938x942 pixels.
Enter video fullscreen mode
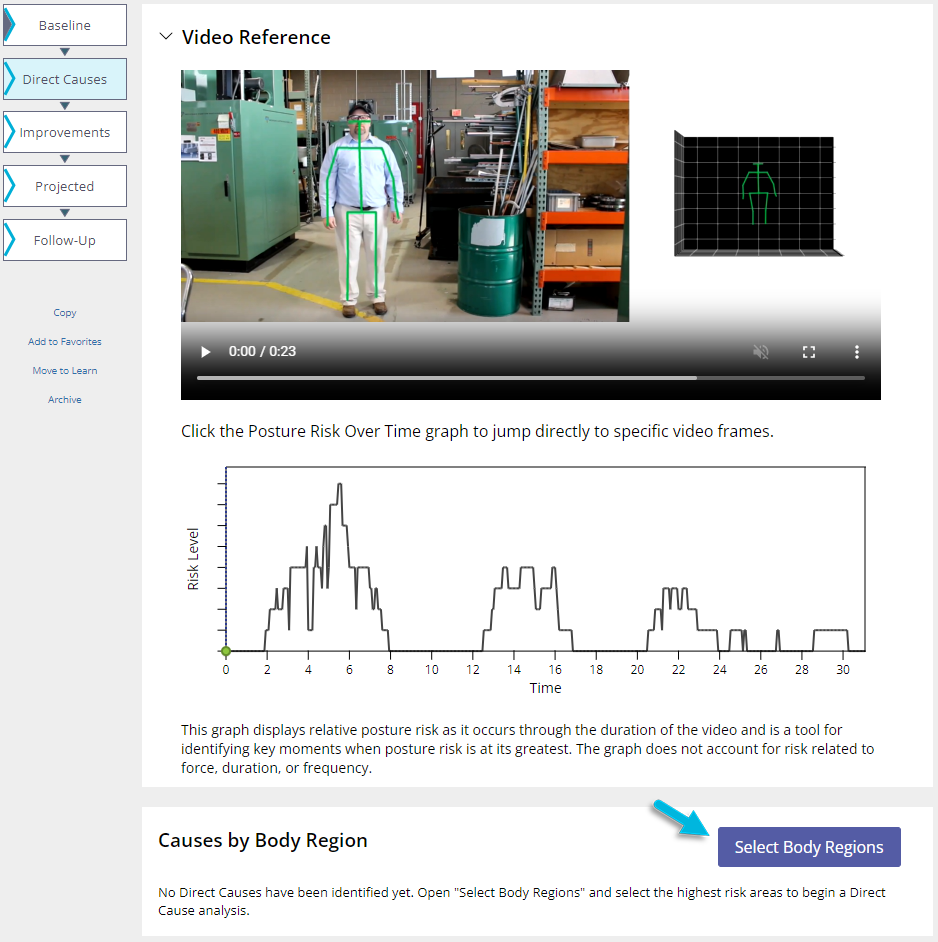click(x=809, y=352)
